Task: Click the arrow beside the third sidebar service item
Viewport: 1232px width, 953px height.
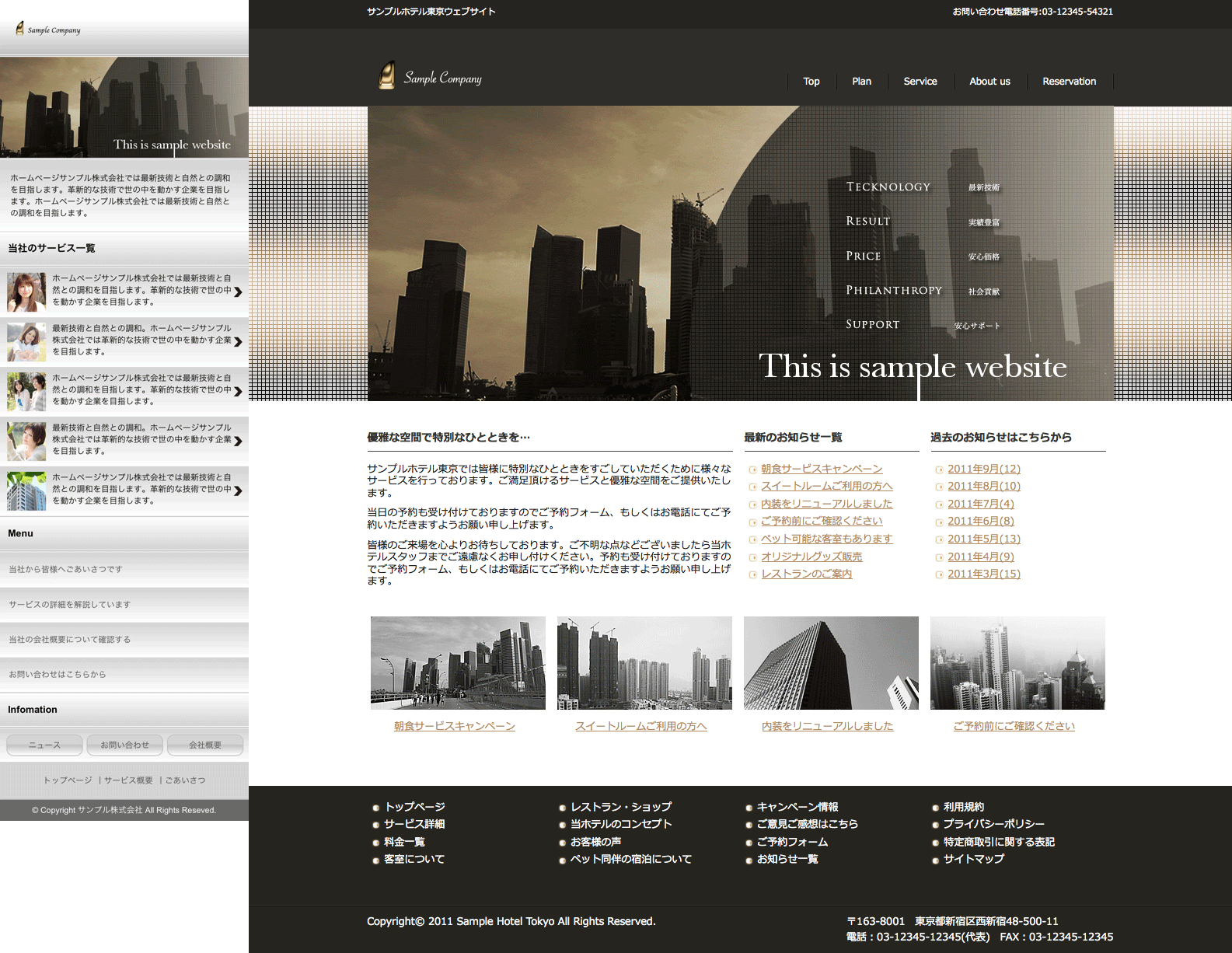Action: (238, 392)
